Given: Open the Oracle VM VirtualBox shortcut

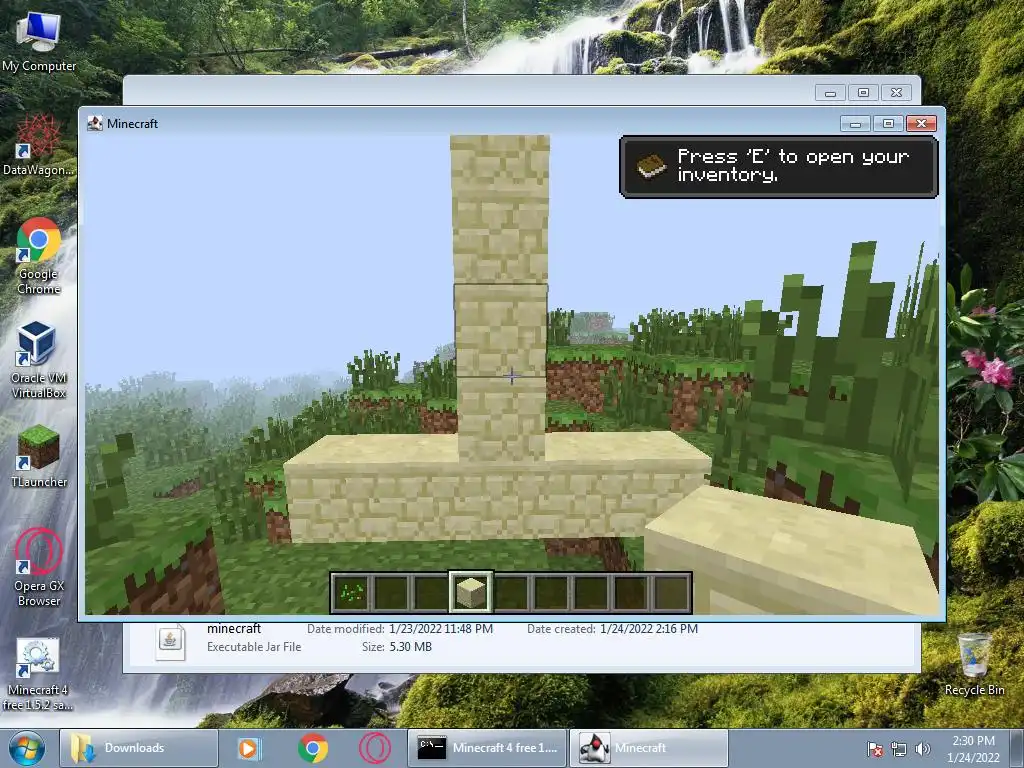Looking at the screenshot, I should tap(39, 360).
